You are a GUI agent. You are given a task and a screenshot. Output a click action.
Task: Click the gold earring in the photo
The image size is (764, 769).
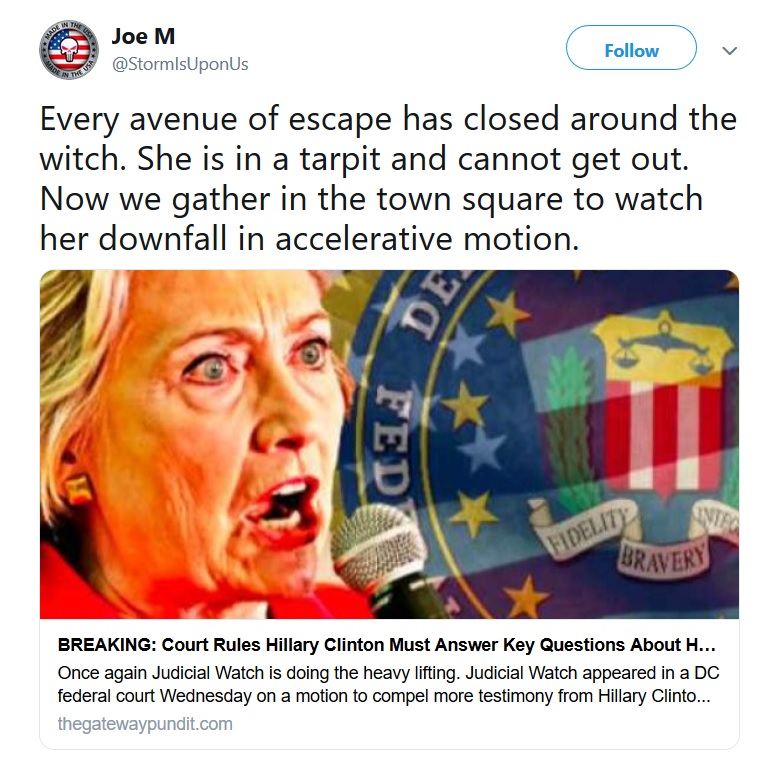coord(78,489)
